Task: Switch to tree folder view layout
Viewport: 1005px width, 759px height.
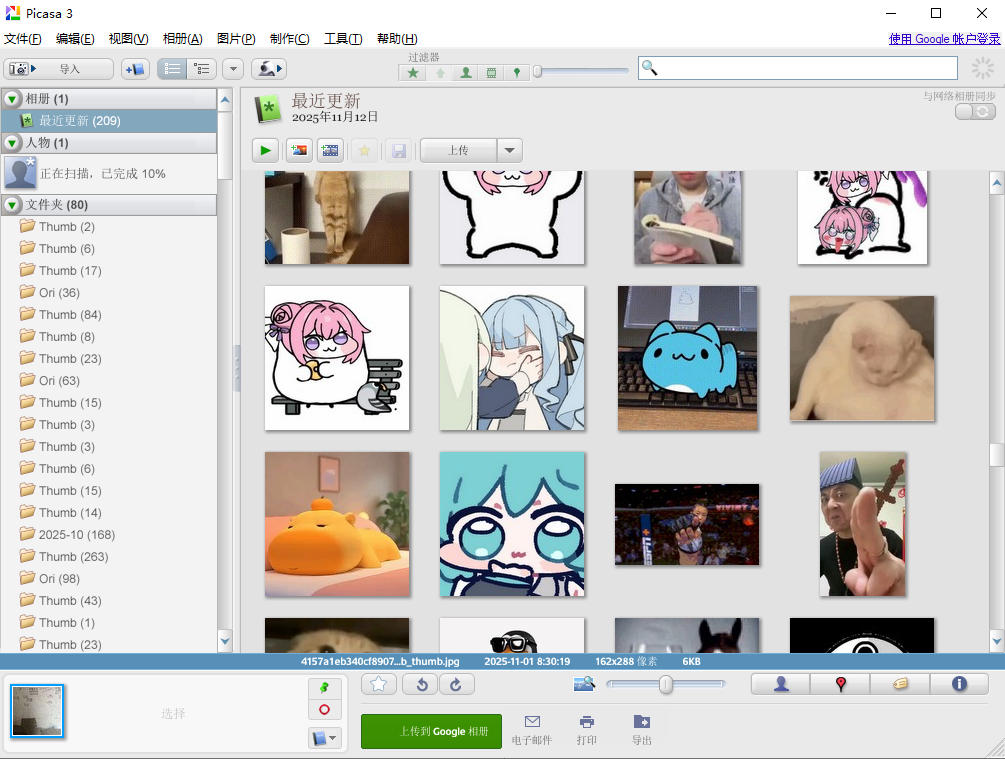Action: point(199,68)
